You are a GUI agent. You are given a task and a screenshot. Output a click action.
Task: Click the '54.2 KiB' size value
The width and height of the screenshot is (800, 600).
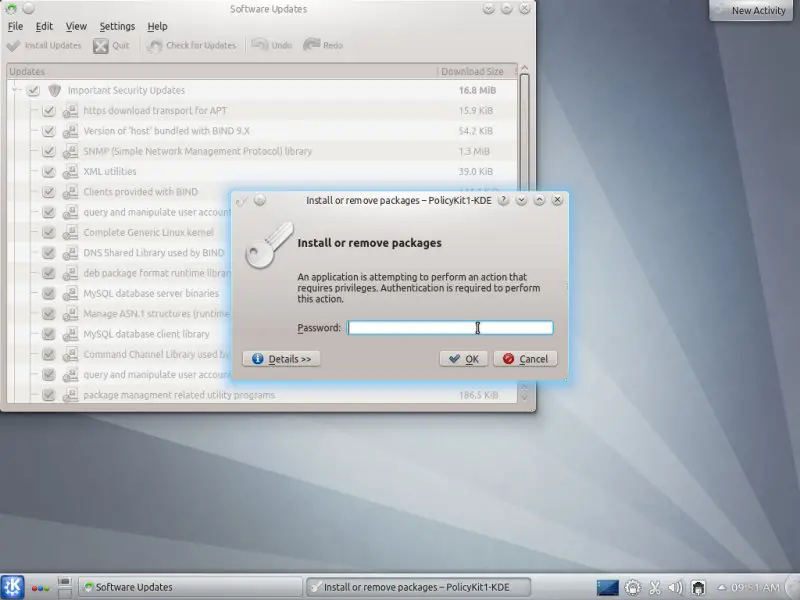point(476,131)
